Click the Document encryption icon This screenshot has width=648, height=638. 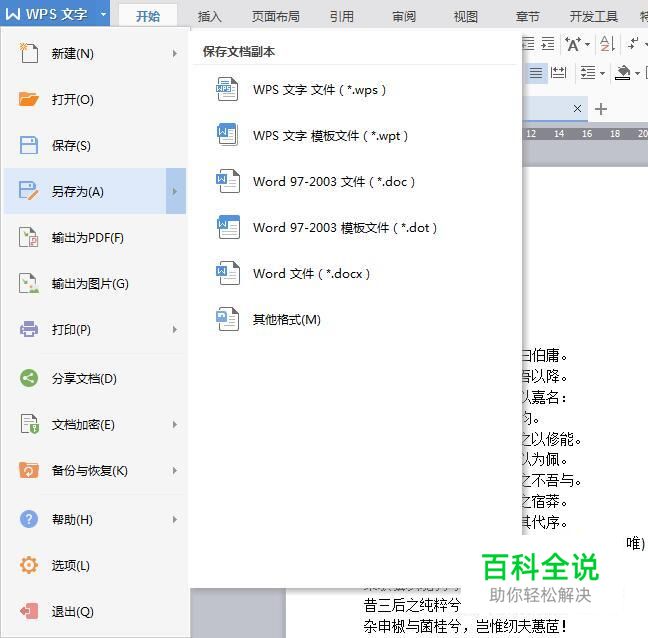(x=29, y=424)
